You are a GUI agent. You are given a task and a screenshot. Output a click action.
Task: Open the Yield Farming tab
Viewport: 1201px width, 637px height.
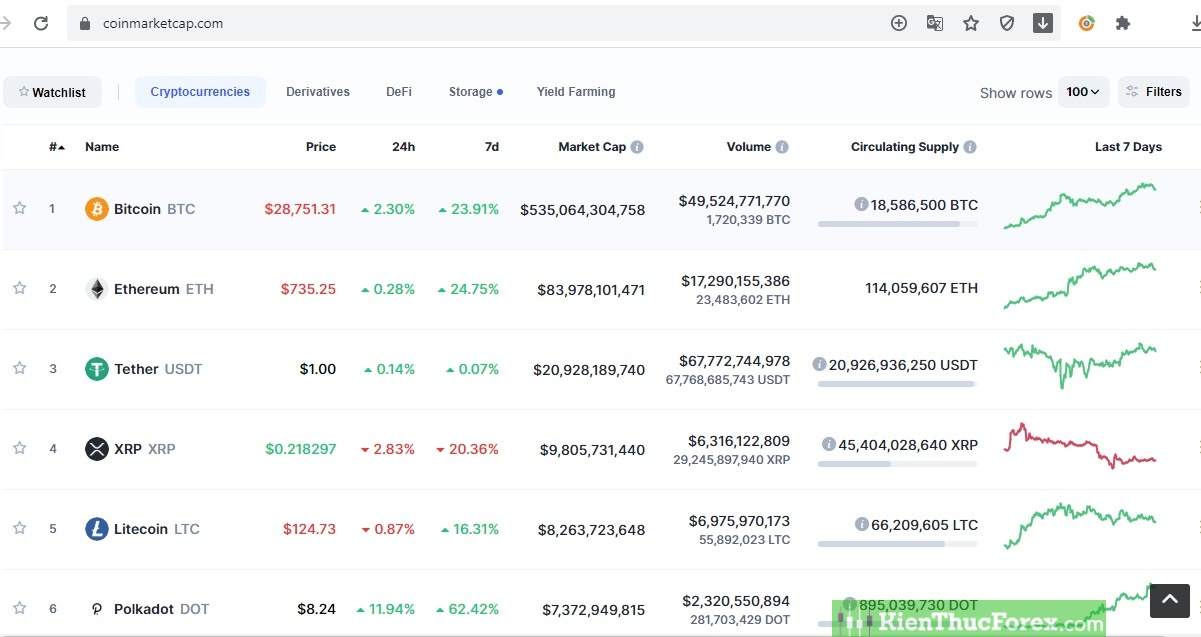click(576, 92)
